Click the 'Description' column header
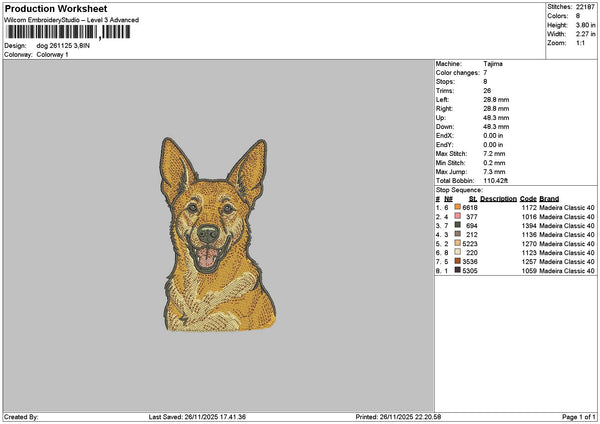600x424 pixels. (498, 199)
